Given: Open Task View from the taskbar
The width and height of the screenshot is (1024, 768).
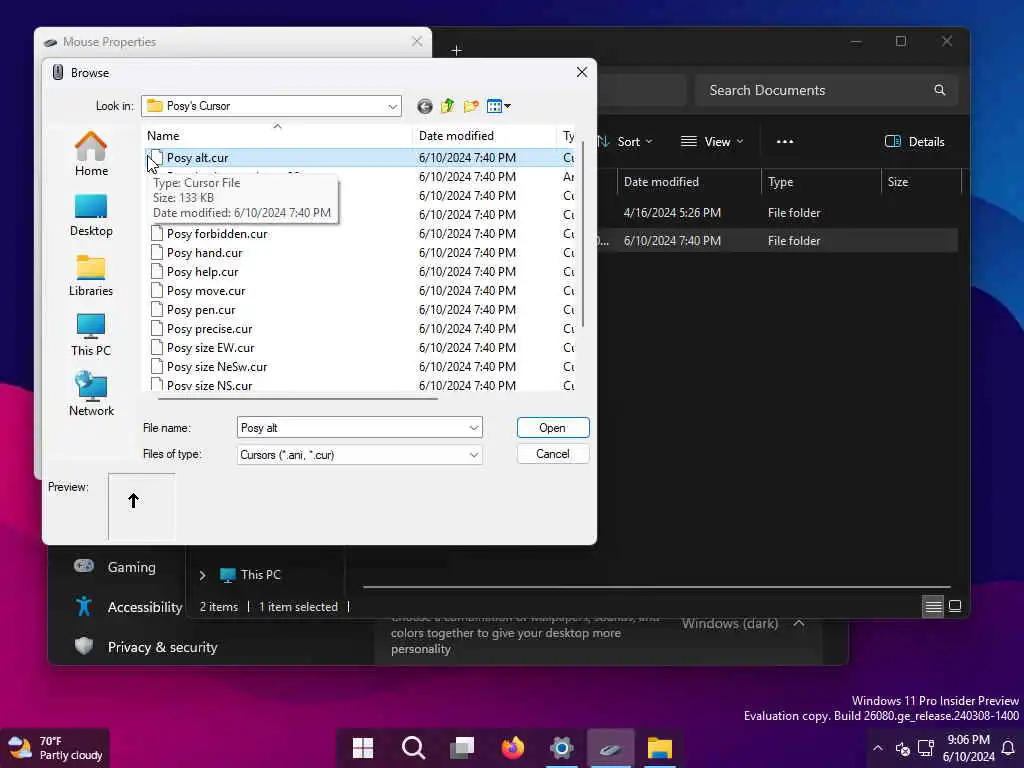Looking at the screenshot, I should pos(462,748).
